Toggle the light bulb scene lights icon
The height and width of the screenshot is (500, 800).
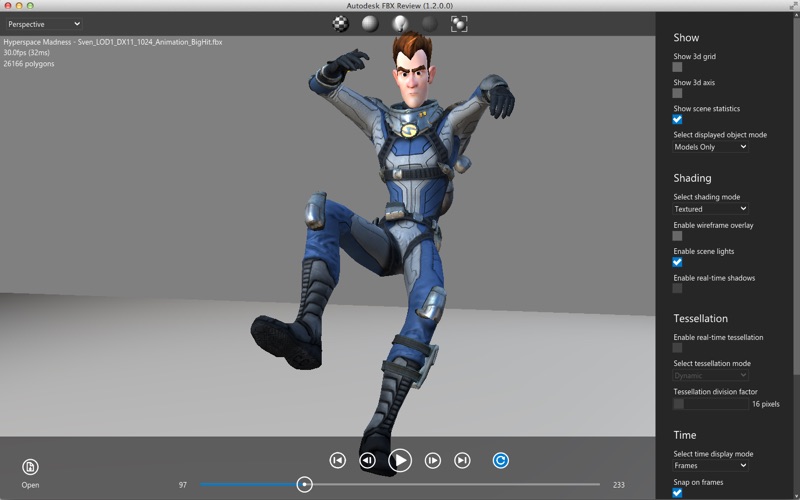coord(400,24)
